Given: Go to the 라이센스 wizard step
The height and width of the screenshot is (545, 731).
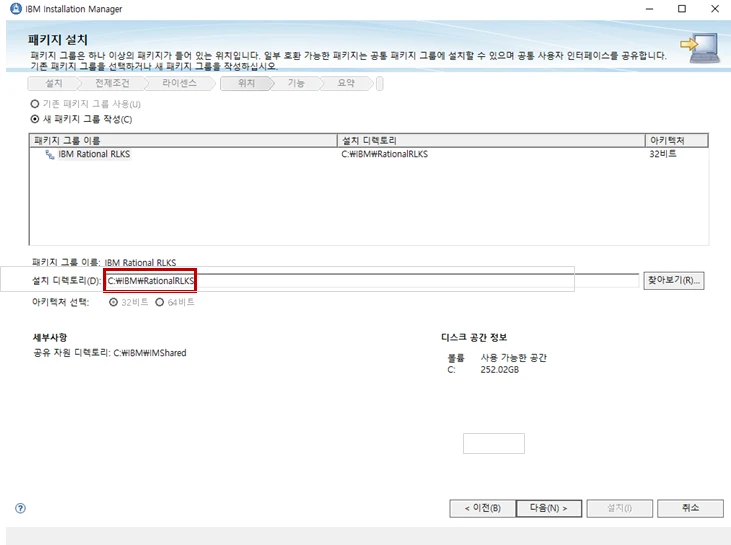Looking at the screenshot, I should (x=180, y=84).
